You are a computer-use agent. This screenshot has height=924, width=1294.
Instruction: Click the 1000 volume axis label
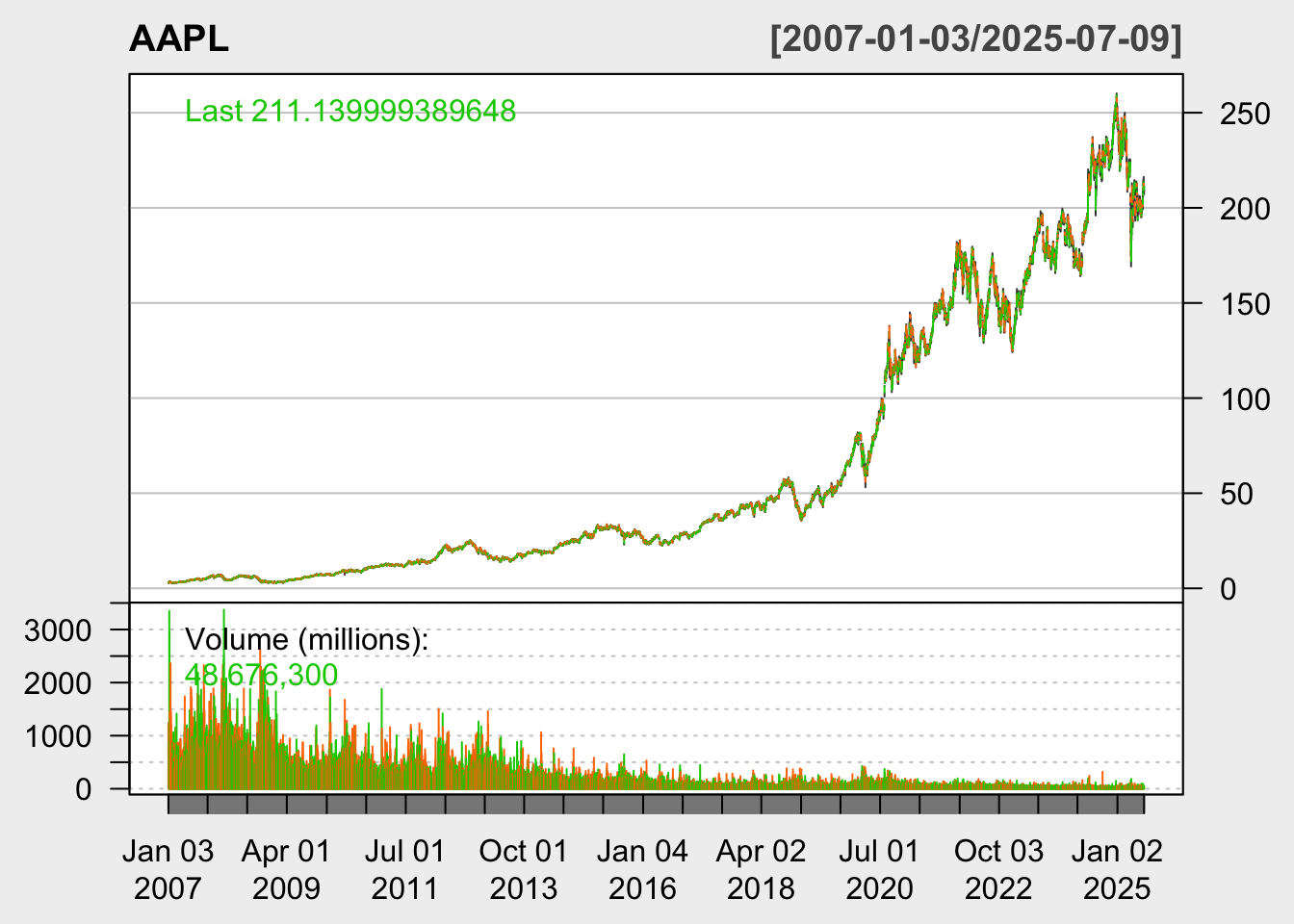coord(58,737)
